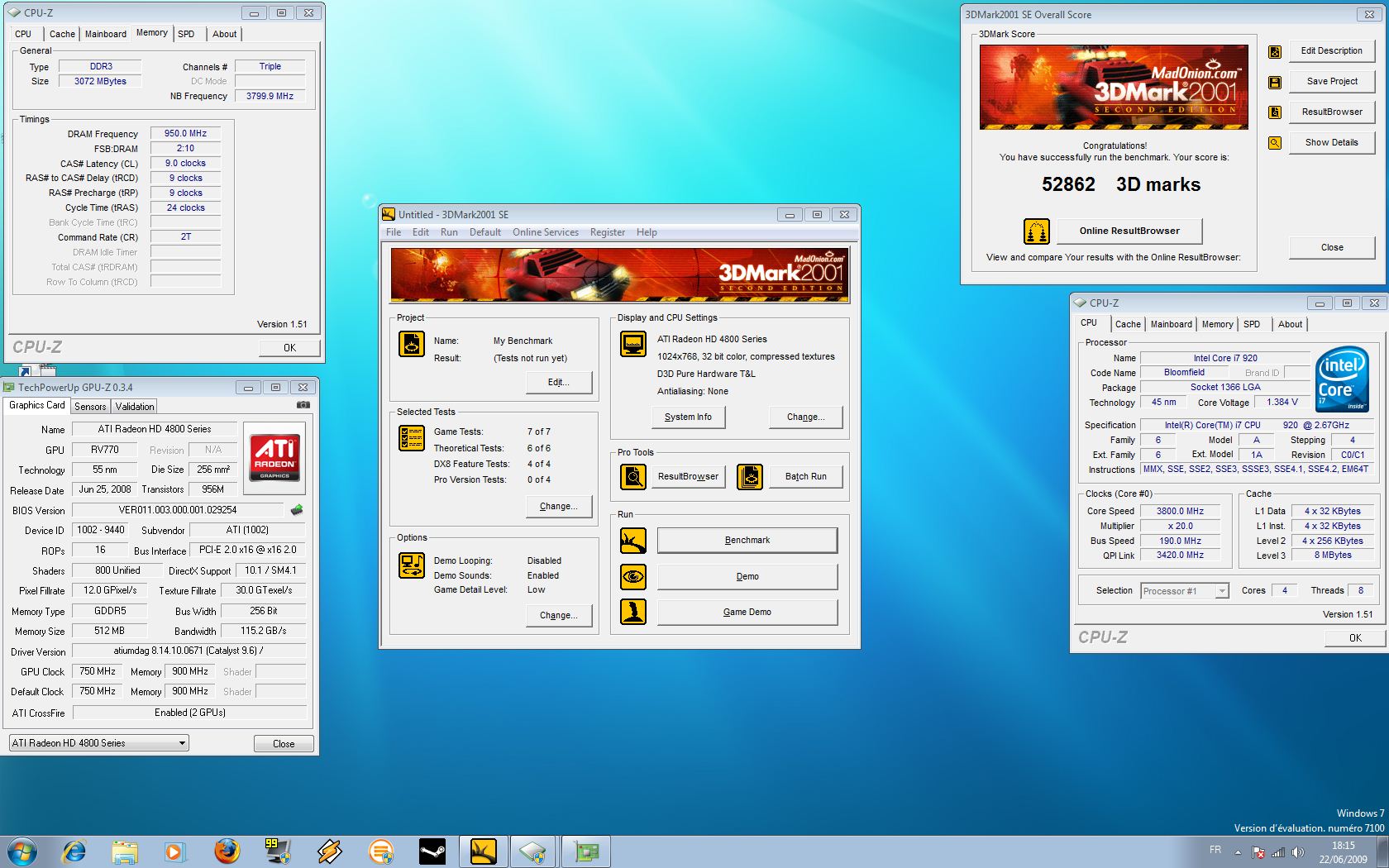This screenshot has width=1389, height=868.
Task: Click the Edit... button in Project section
Action: (x=559, y=383)
